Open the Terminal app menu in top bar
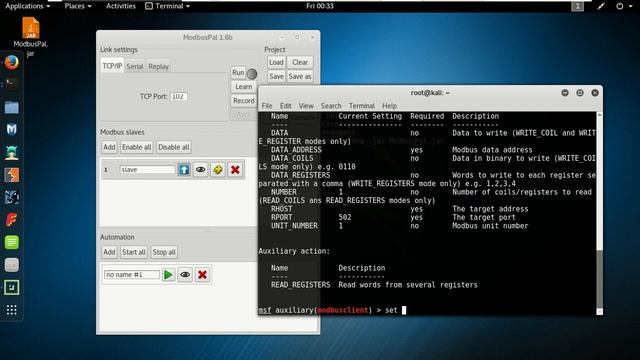Viewport: 640px width, 360px height. point(168,6)
